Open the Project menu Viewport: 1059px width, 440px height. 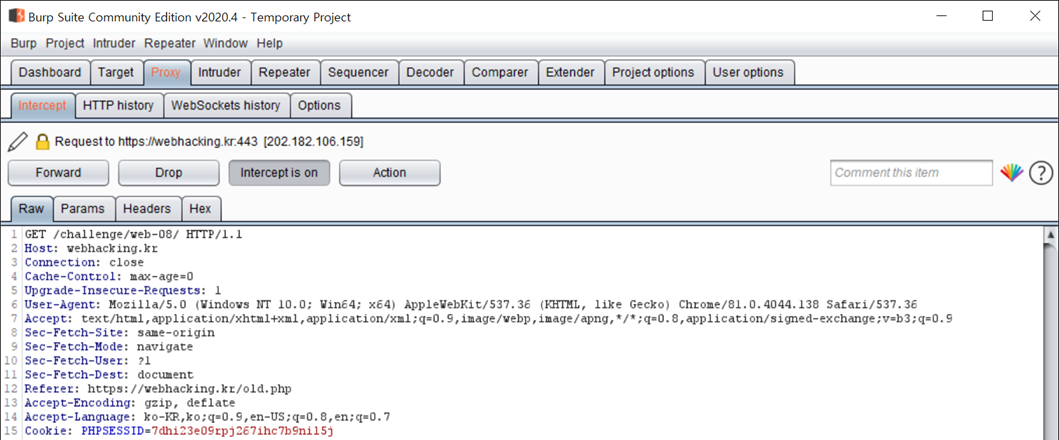coord(65,43)
